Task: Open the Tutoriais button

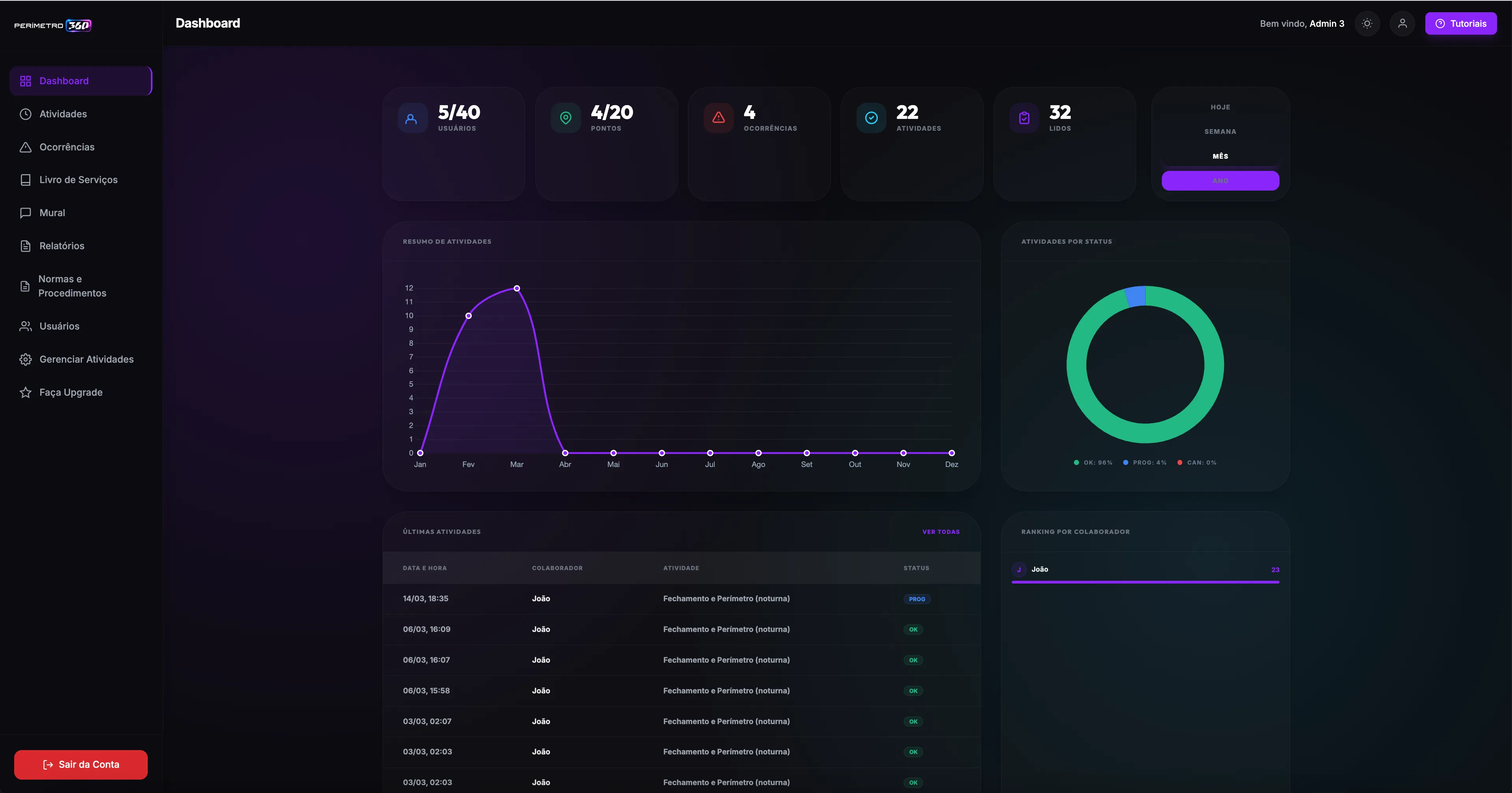Action: point(1460,24)
